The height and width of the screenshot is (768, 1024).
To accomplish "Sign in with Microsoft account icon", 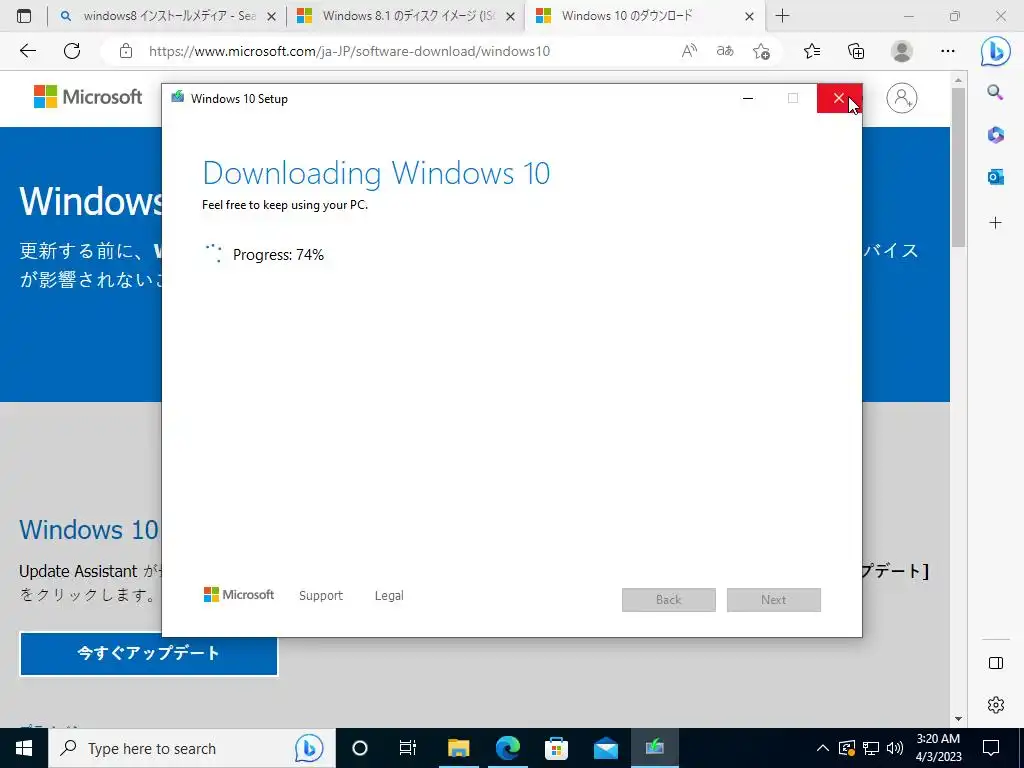I will (902, 98).
